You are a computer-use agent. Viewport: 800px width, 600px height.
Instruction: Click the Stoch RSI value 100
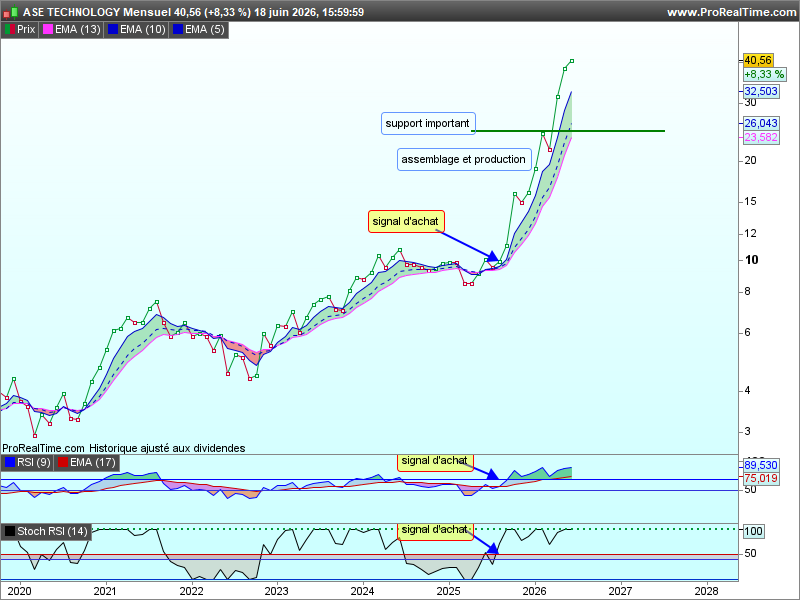[x=754, y=531]
